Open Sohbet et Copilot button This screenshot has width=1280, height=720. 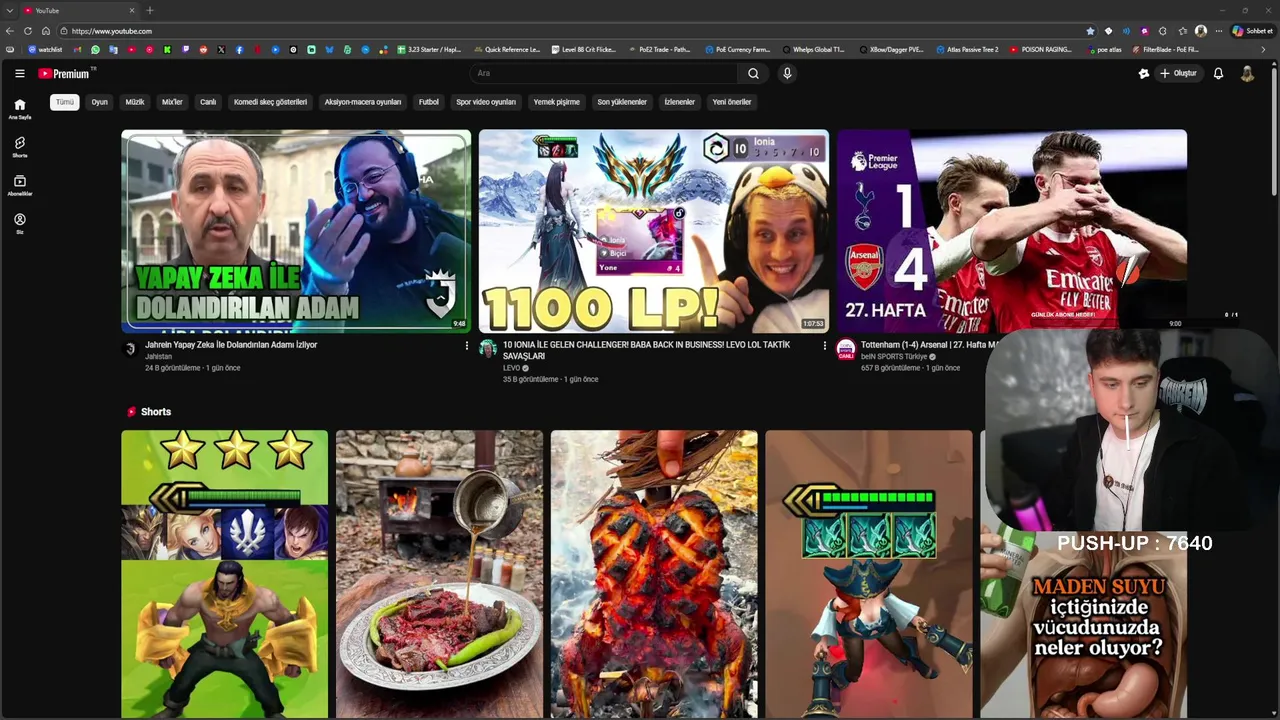(1251, 31)
